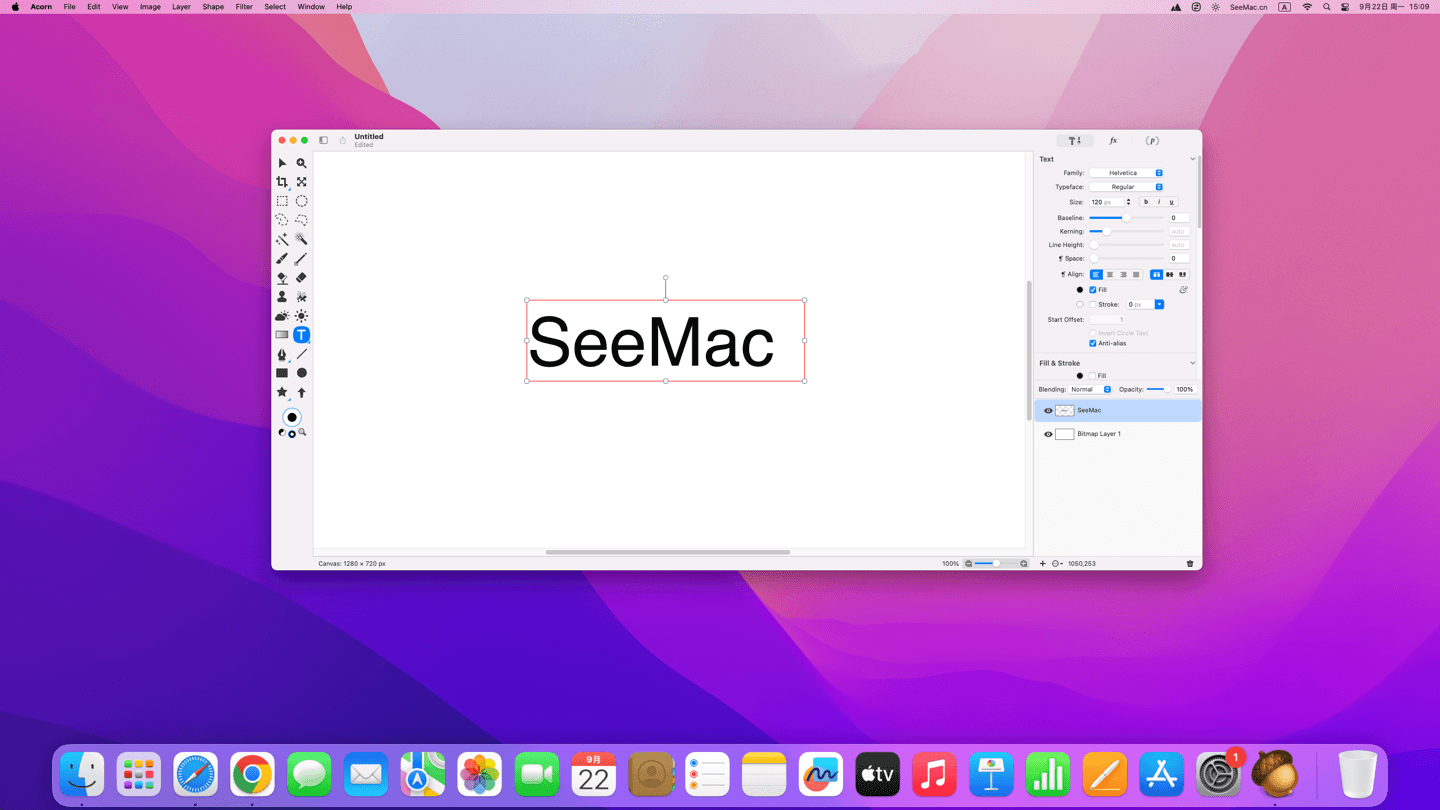Open the Blending mode dropdown
Image resolution: width=1440 pixels, height=810 pixels.
pos(1090,389)
